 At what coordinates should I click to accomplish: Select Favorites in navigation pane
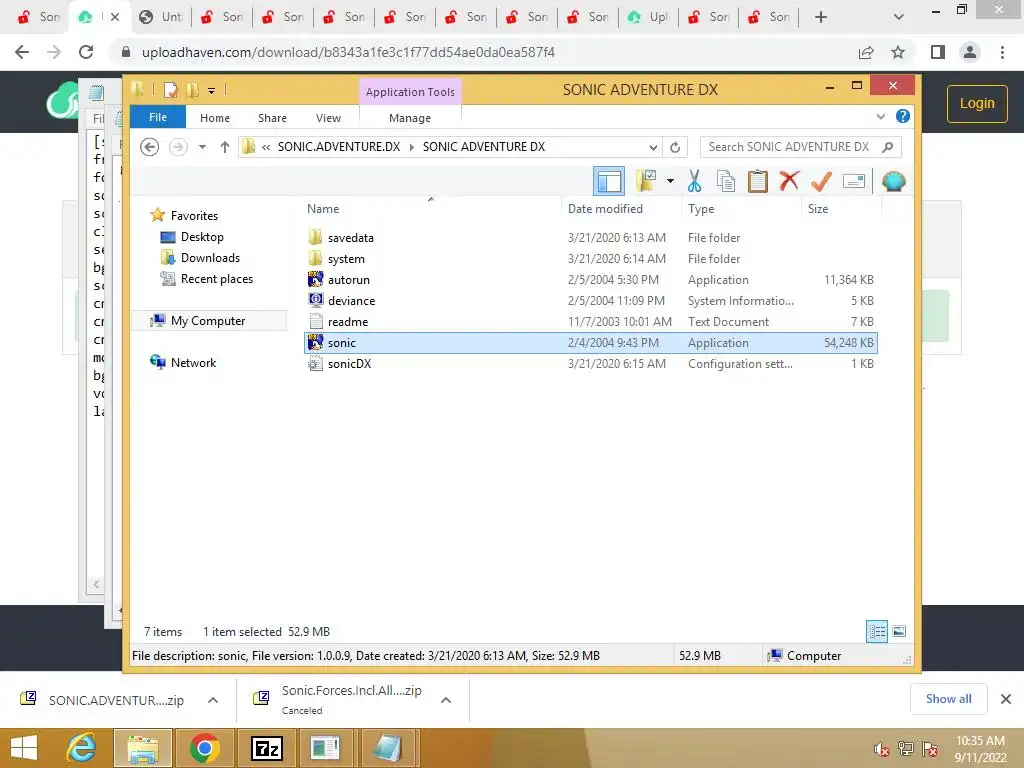coord(194,216)
